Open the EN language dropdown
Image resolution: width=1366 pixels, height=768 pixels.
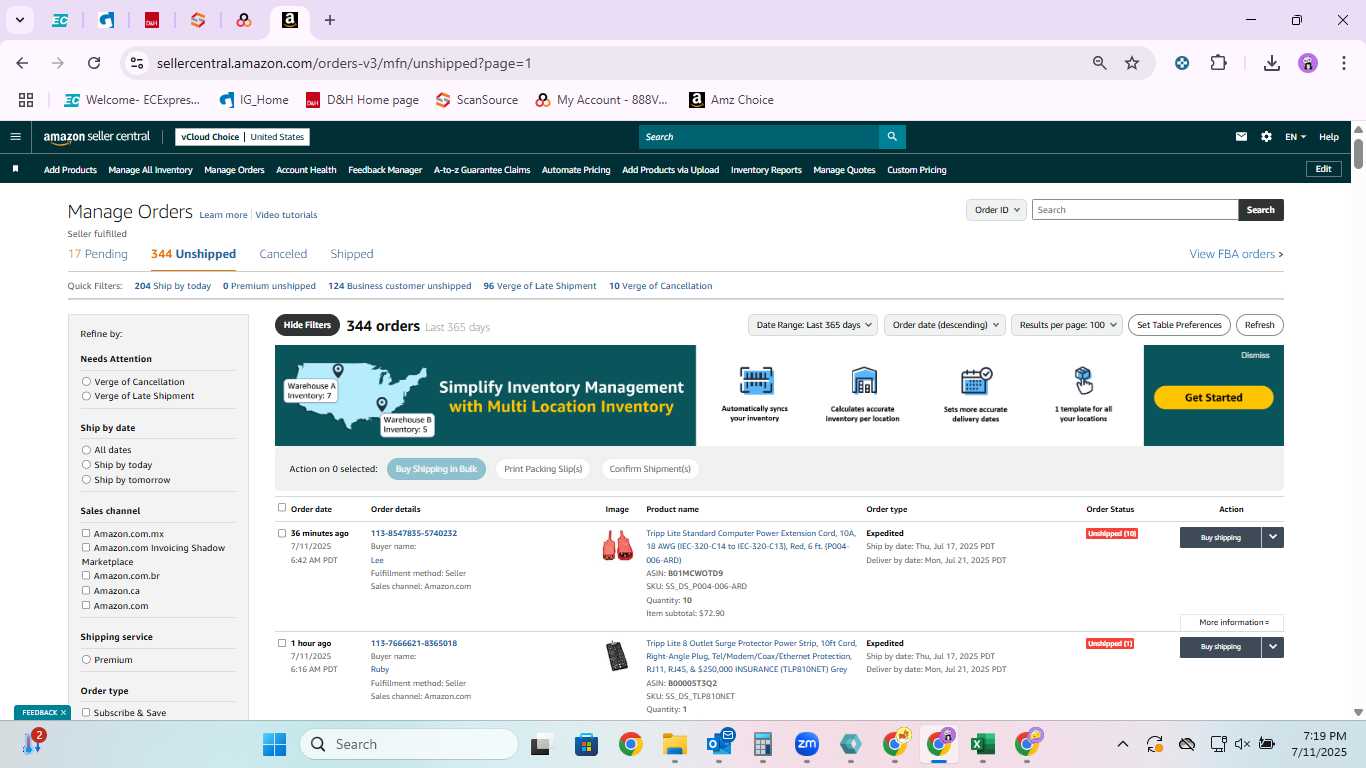tap(1295, 137)
